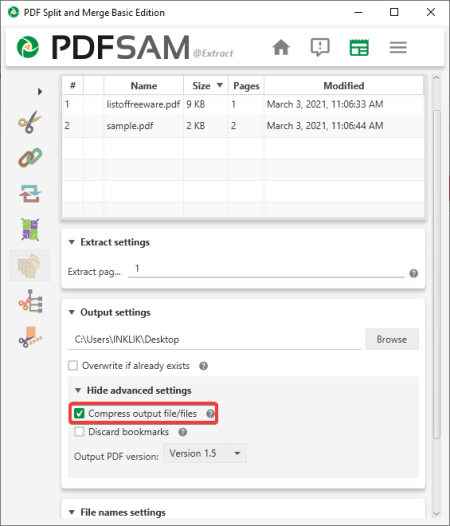Image resolution: width=450 pixels, height=526 pixels.
Task: Collapse Output settings section
Action: (x=71, y=312)
